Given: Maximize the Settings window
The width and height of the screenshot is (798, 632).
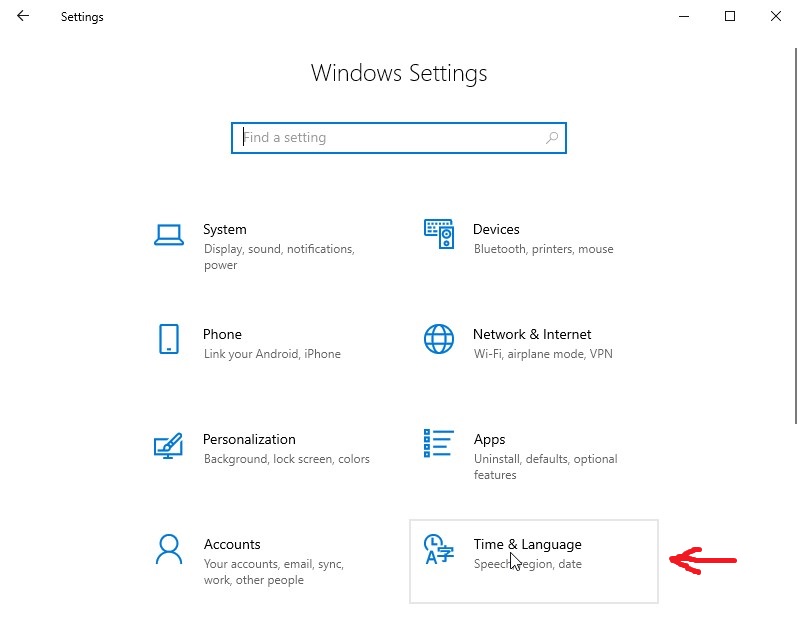Looking at the screenshot, I should coord(730,16).
